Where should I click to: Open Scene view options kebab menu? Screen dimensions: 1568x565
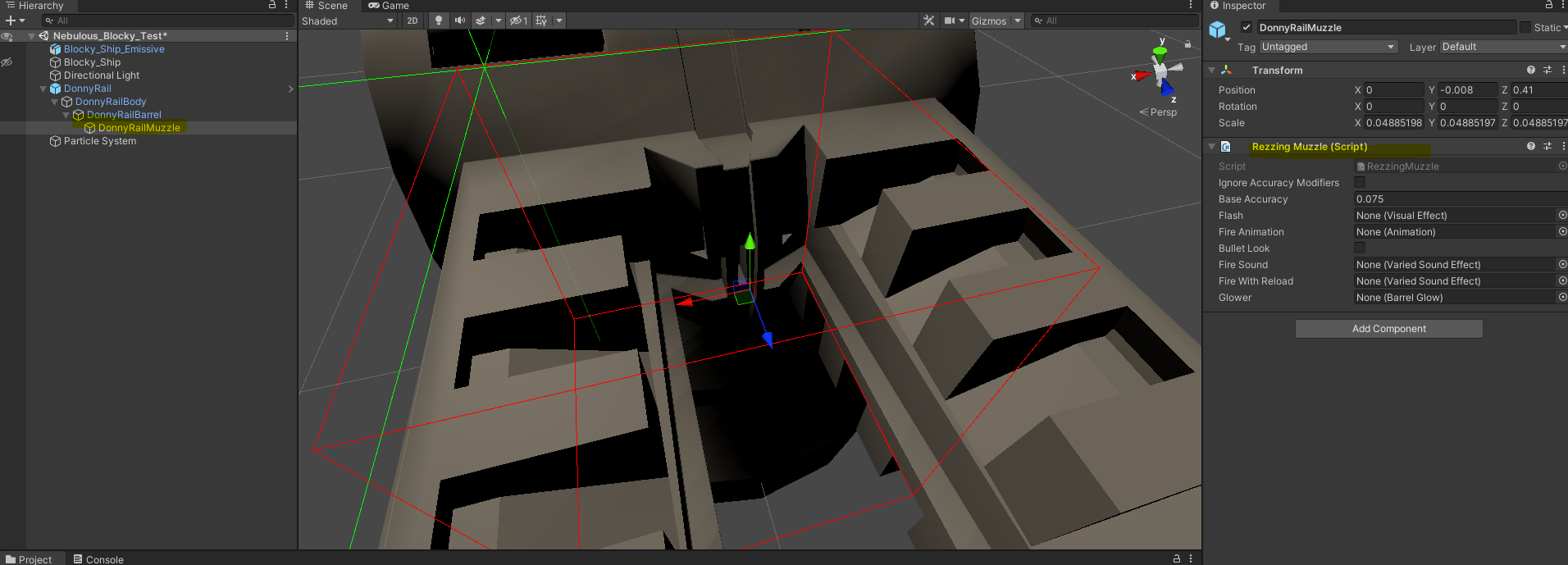click(1191, 5)
